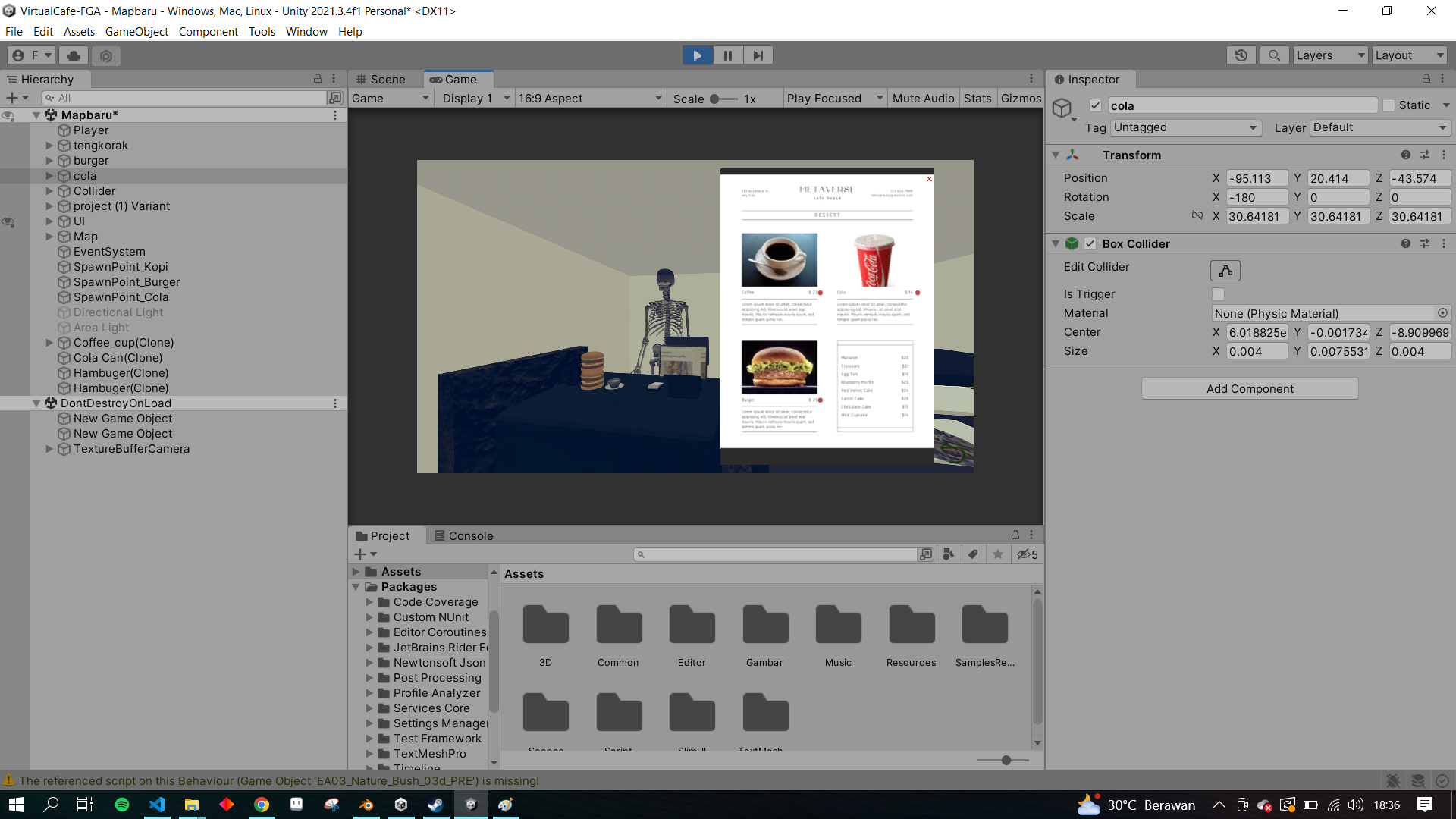Click the Step frame button
The width and height of the screenshot is (1456, 819).
[x=758, y=55]
